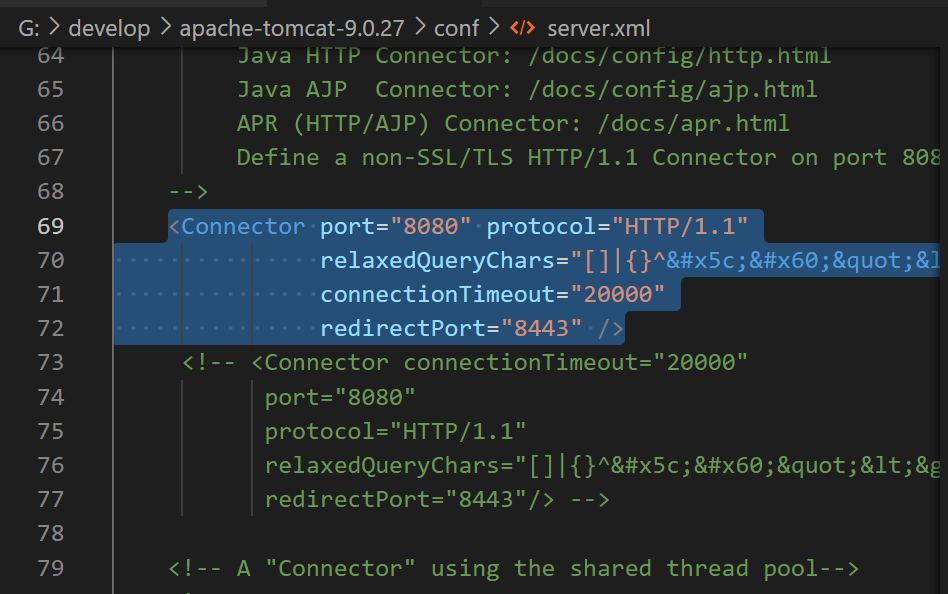Click line number 70 in gutter
Screen dimensions: 948x594
[x=51, y=261]
